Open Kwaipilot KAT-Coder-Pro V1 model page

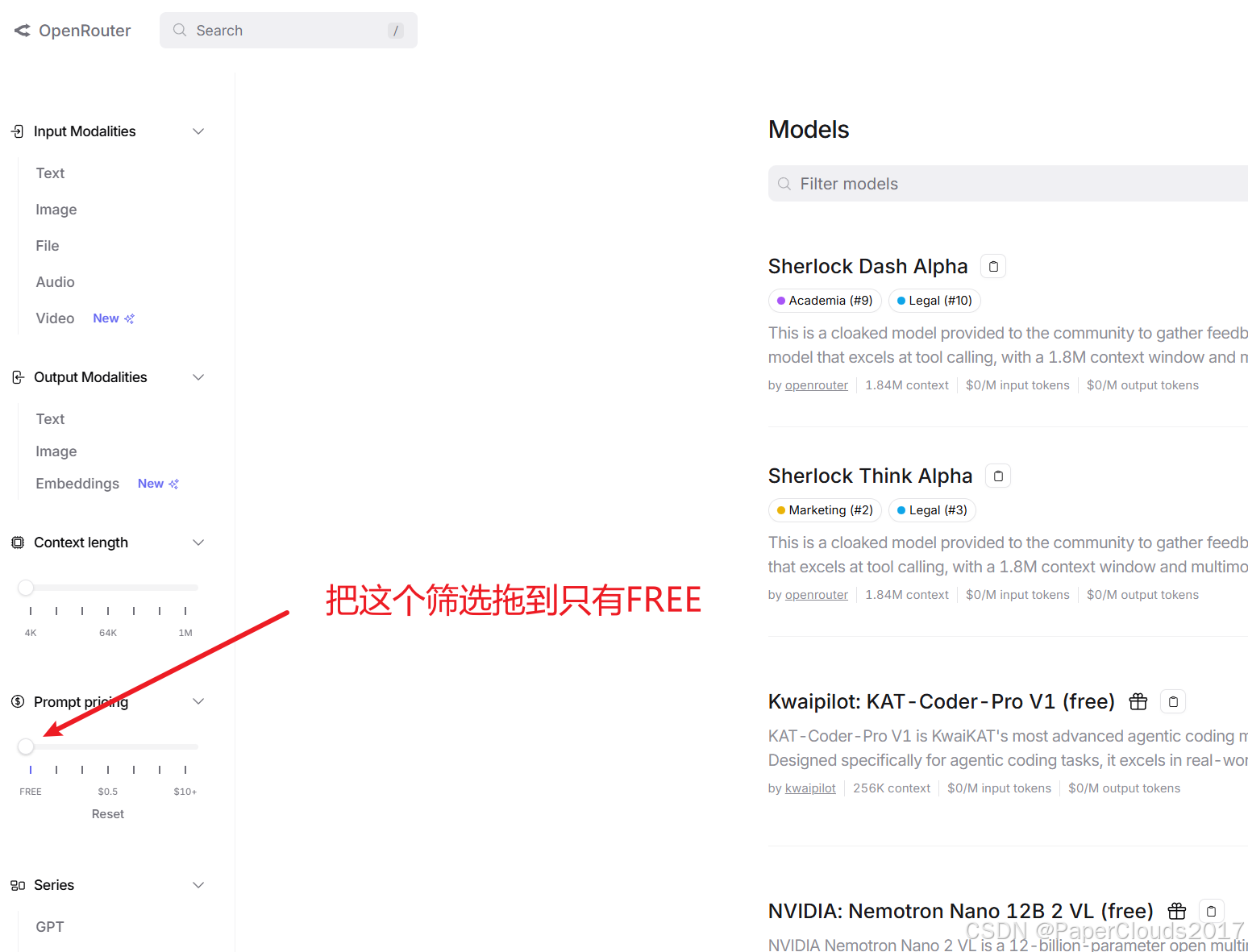[941, 701]
